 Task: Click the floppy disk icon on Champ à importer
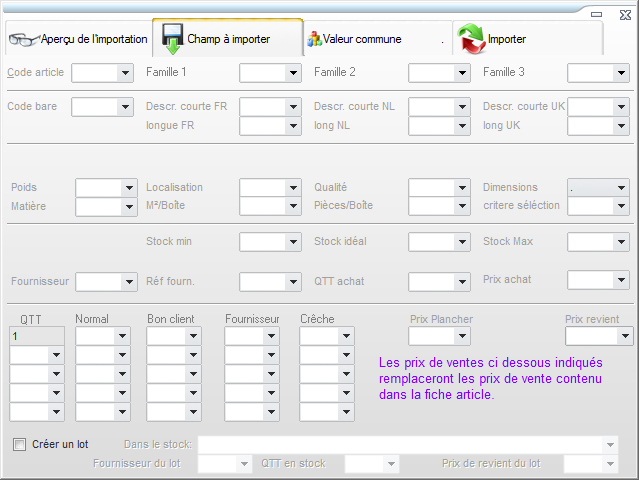click(x=171, y=38)
